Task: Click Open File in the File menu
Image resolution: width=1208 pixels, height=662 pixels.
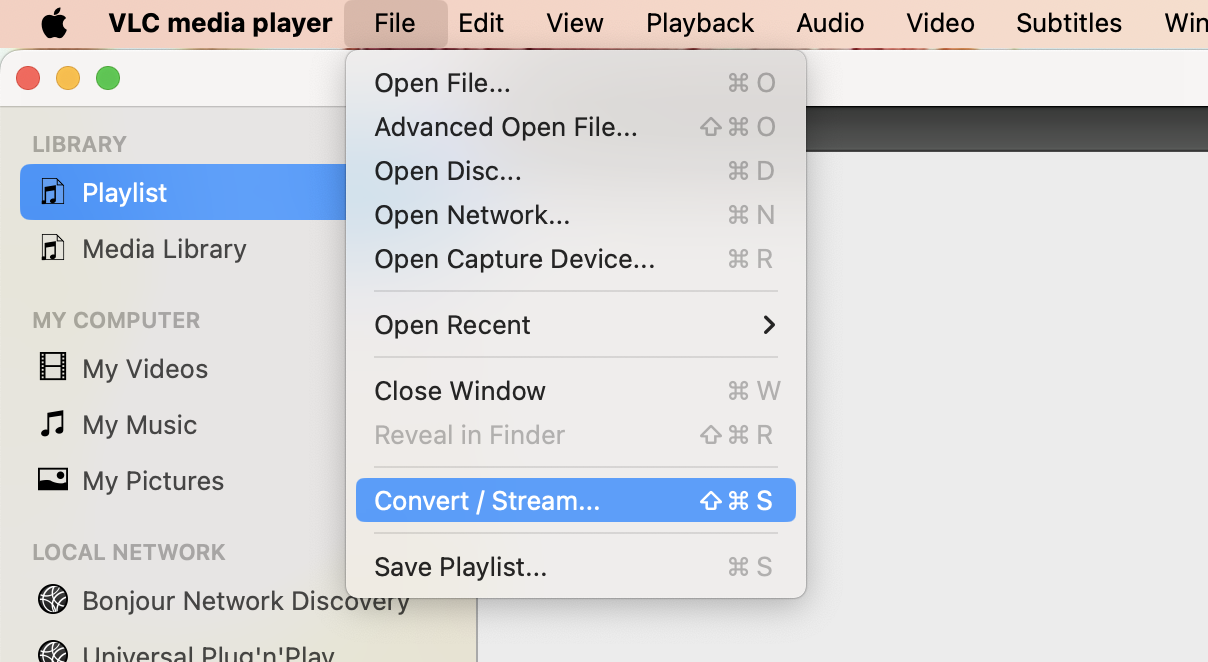Action: 443,82
